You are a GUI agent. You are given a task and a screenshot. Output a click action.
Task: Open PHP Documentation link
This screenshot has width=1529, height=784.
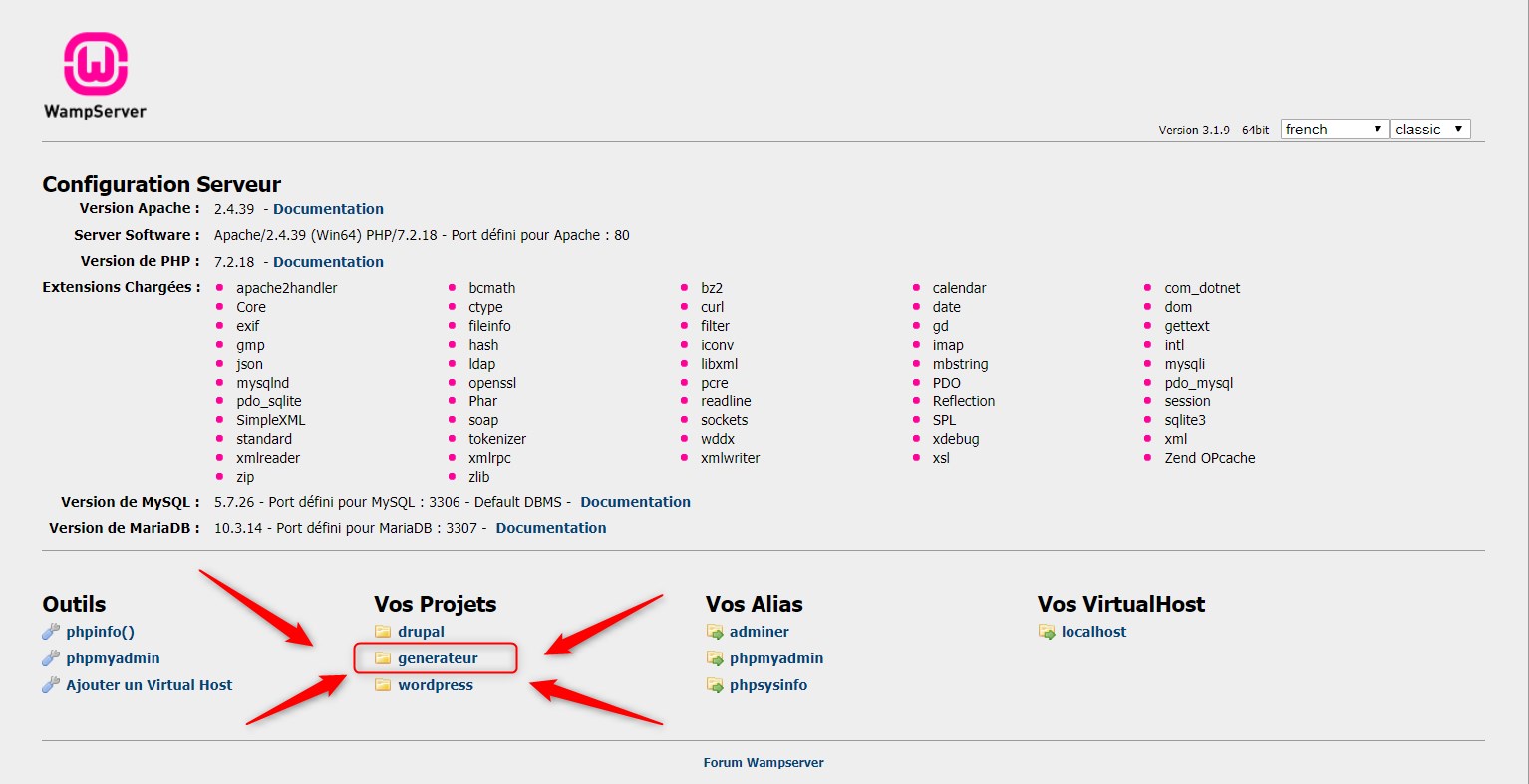pyautogui.click(x=328, y=262)
